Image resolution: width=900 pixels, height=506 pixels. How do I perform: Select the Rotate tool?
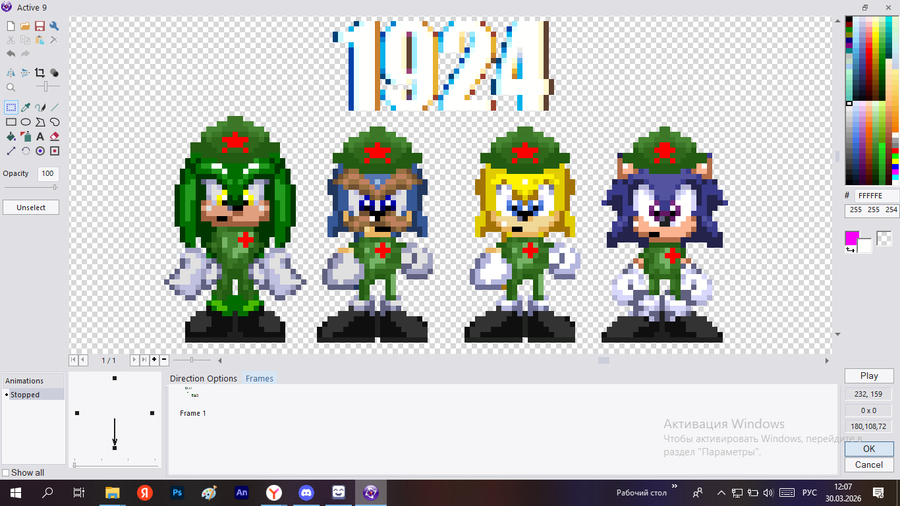[x=26, y=151]
